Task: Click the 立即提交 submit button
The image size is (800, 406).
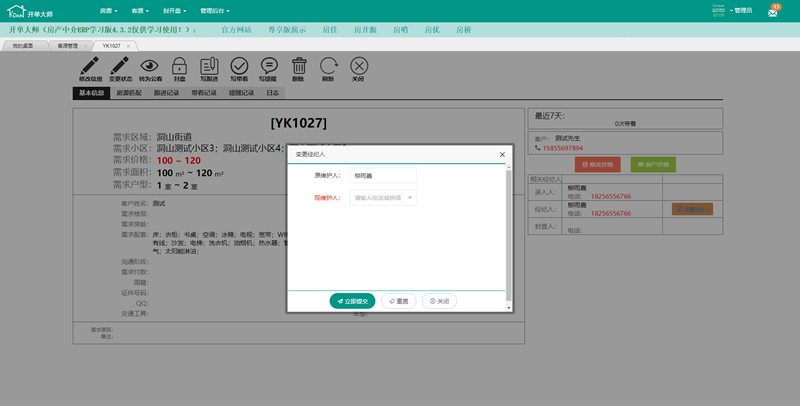Action: (x=352, y=300)
